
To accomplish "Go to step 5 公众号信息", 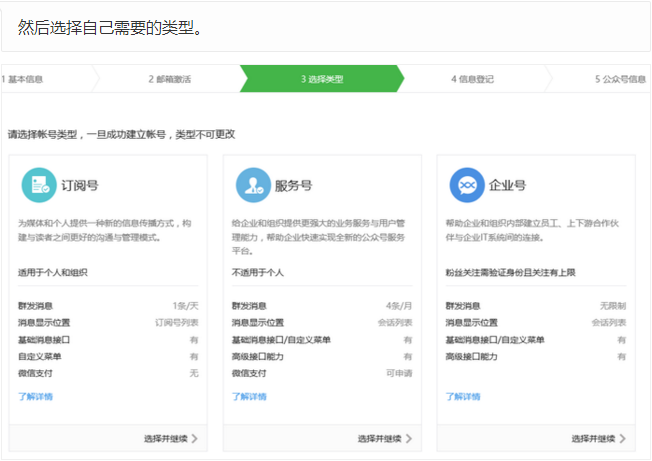I will click(x=620, y=79).
